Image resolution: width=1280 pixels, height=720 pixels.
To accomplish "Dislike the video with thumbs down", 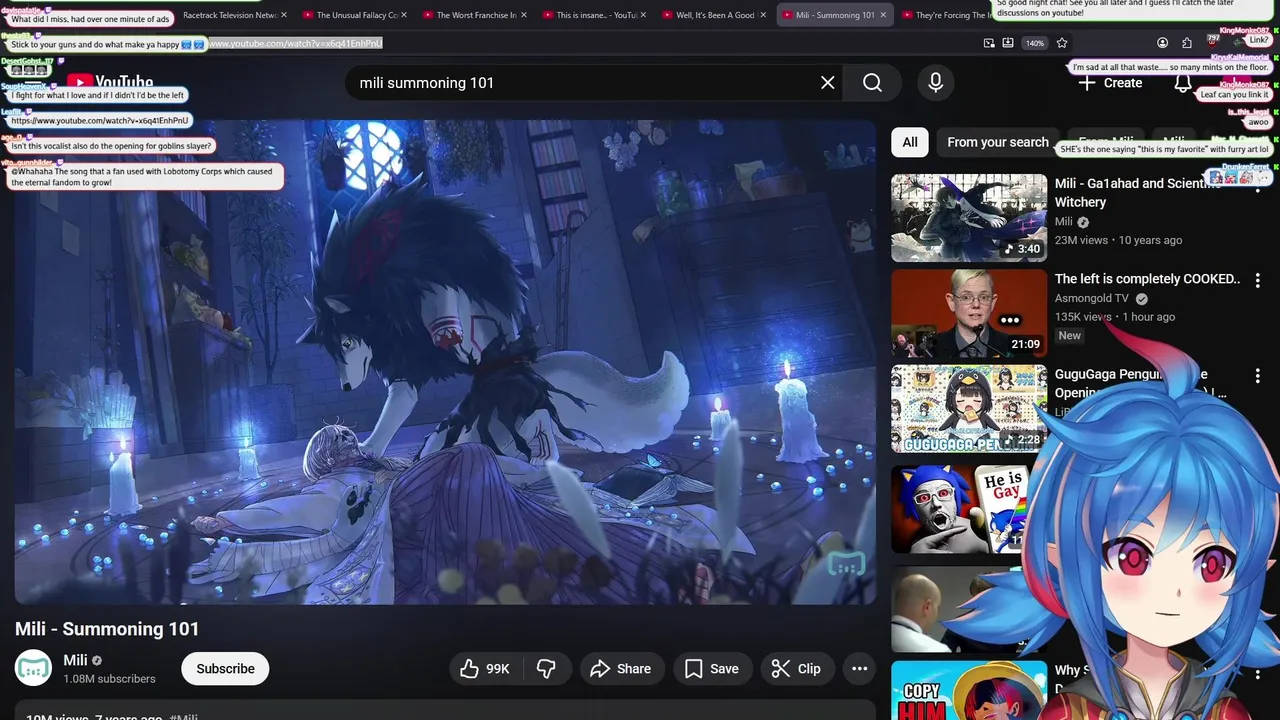I will (x=546, y=669).
